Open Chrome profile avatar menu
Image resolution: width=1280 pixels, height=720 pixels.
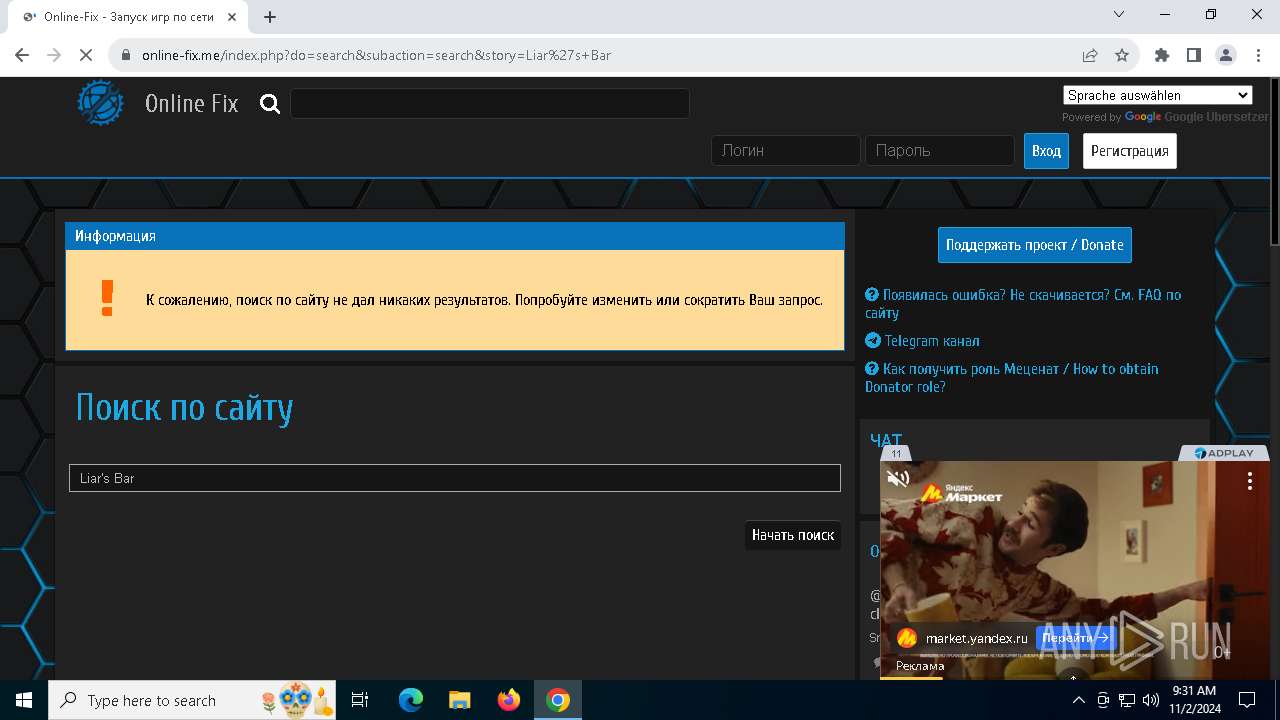point(1226,55)
